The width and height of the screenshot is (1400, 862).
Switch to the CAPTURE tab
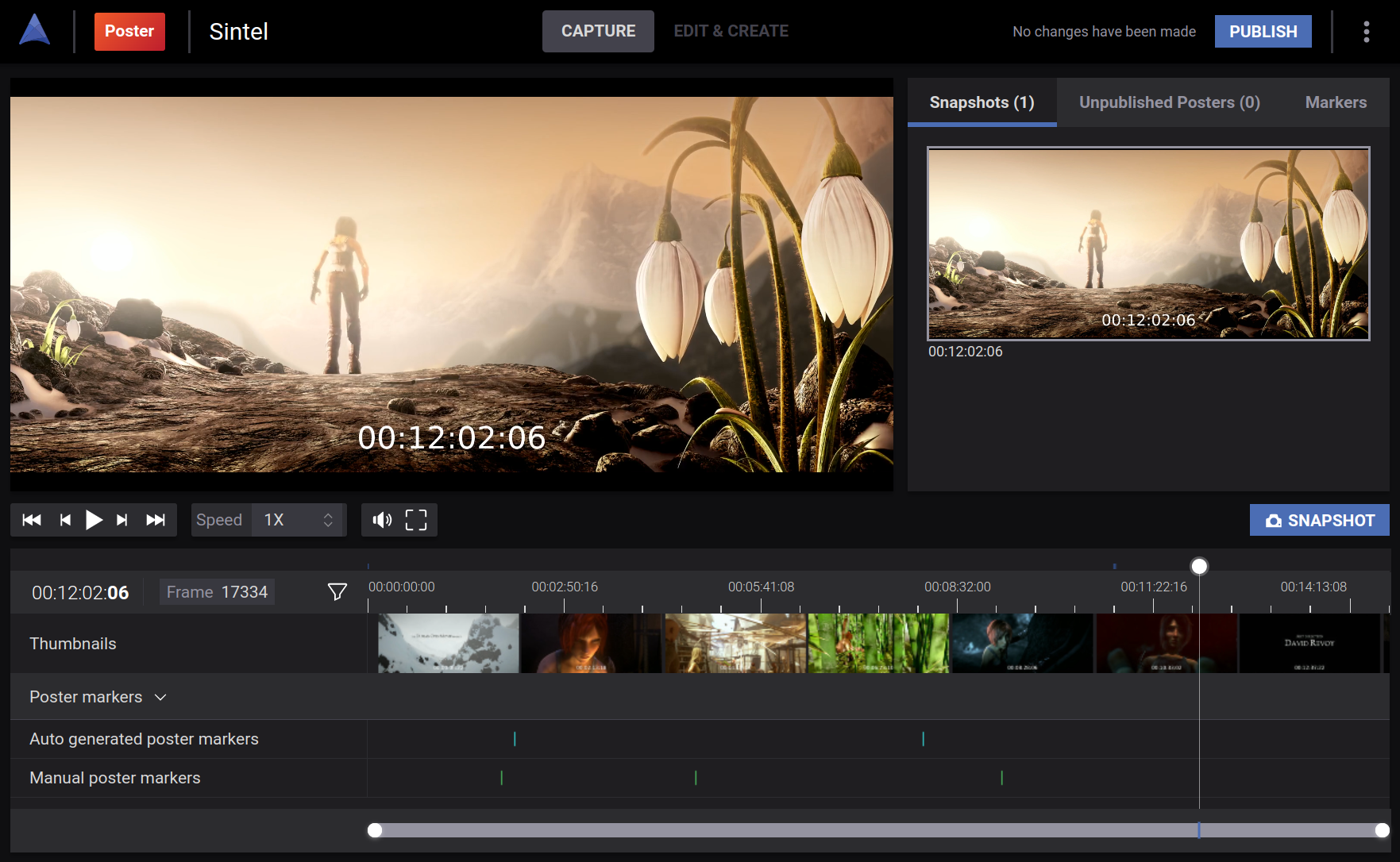point(598,31)
